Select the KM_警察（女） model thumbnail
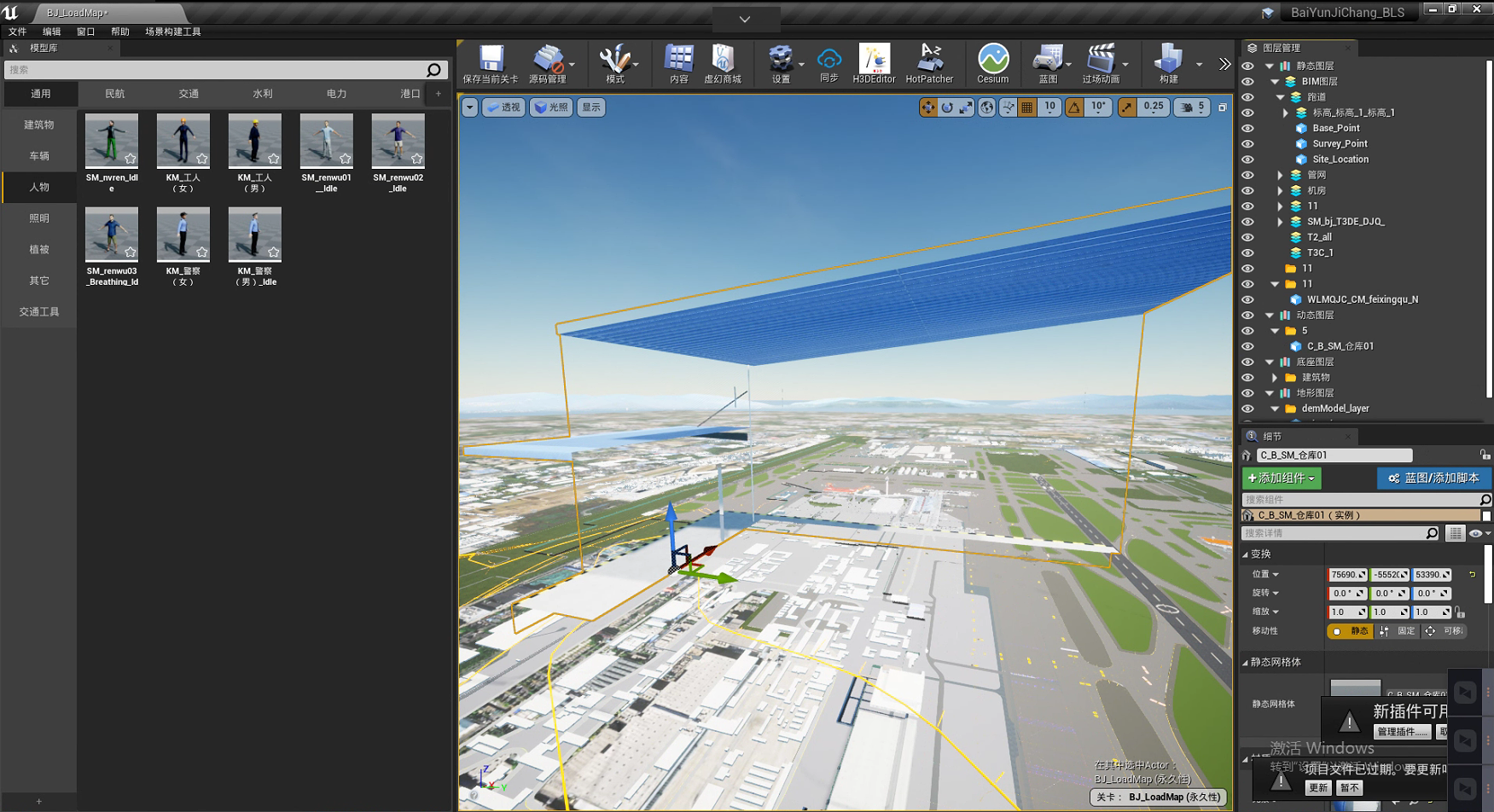1494x812 pixels. click(183, 235)
